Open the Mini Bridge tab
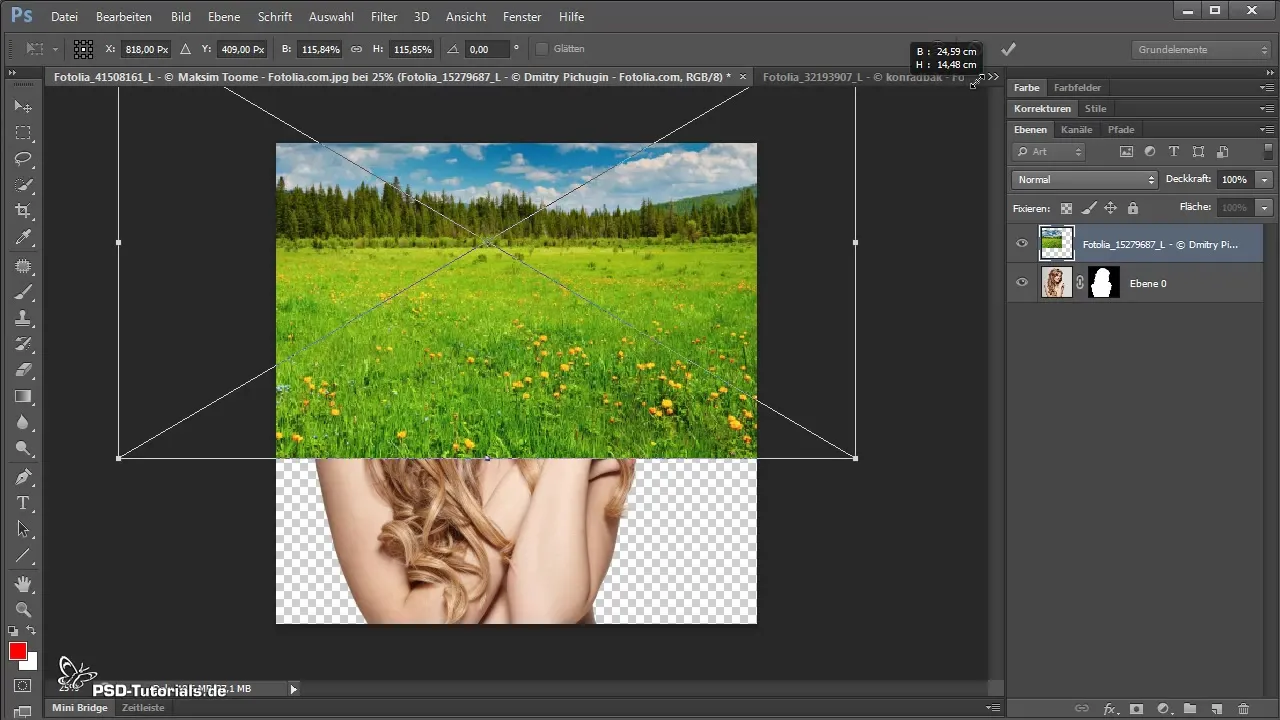 (78, 707)
